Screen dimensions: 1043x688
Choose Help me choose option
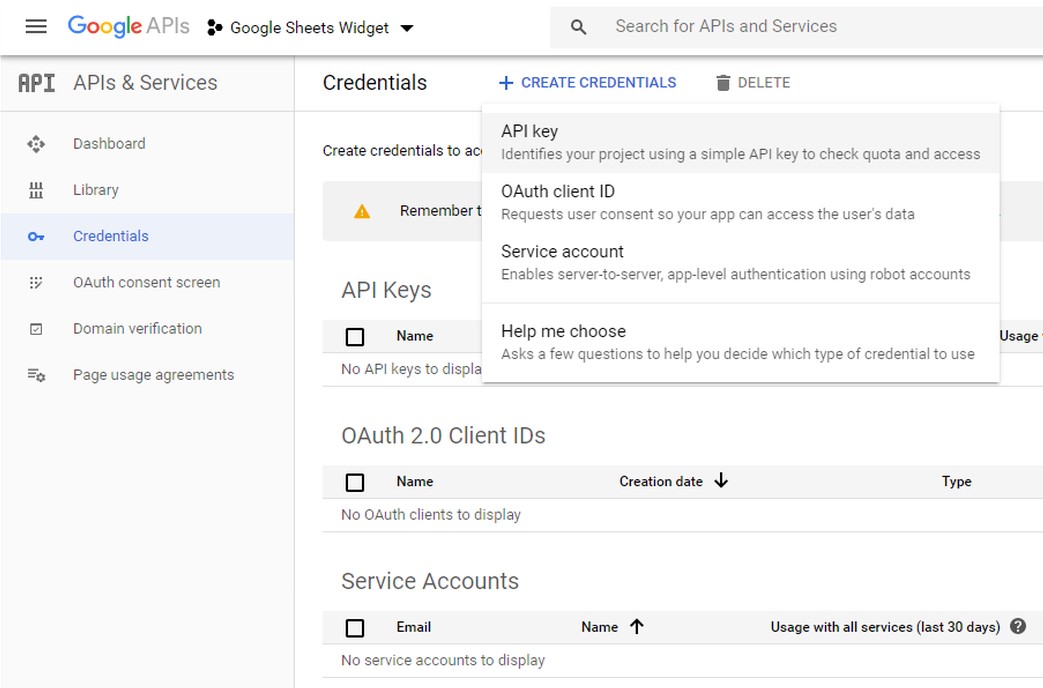point(740,342)
